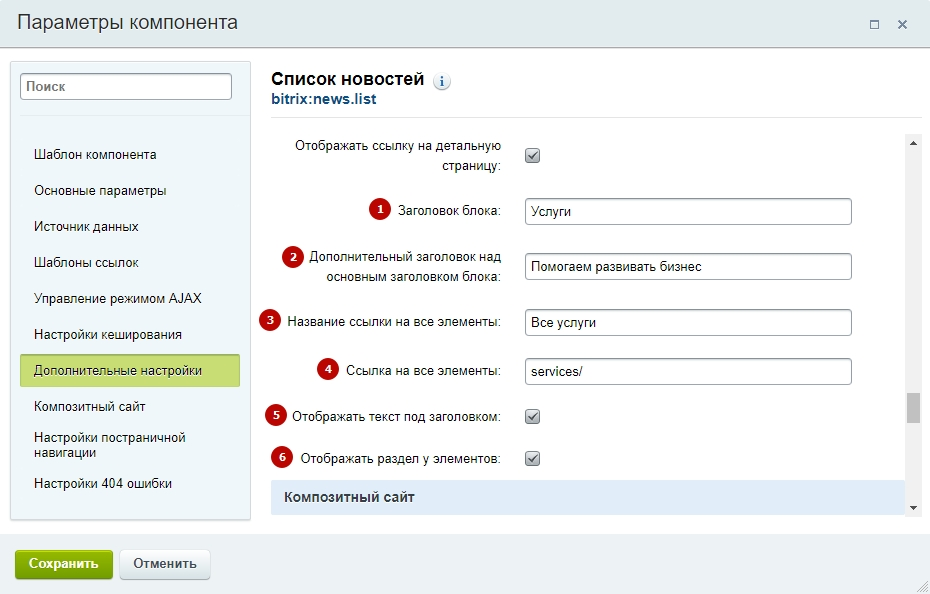930x594 pixels.
Task: Uncheck Отображать текст под заголовком
Action: pos(533,416)
